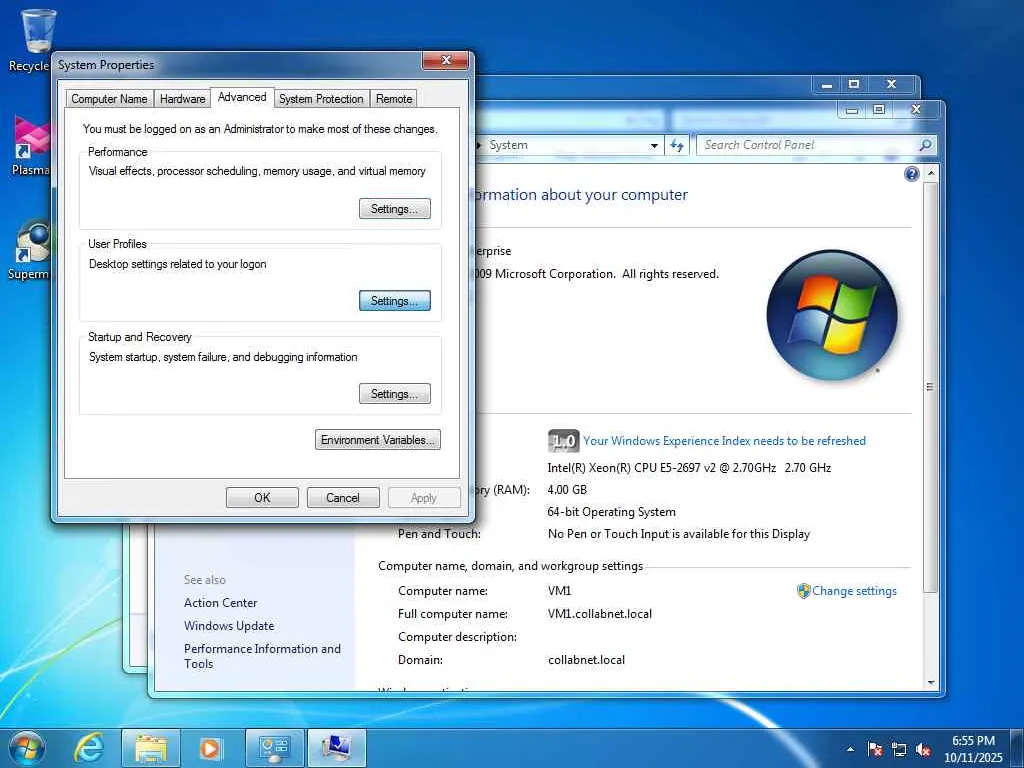Activate Control Panel taskbar button
1024x768 pixels.
click(x=274, y=748)
